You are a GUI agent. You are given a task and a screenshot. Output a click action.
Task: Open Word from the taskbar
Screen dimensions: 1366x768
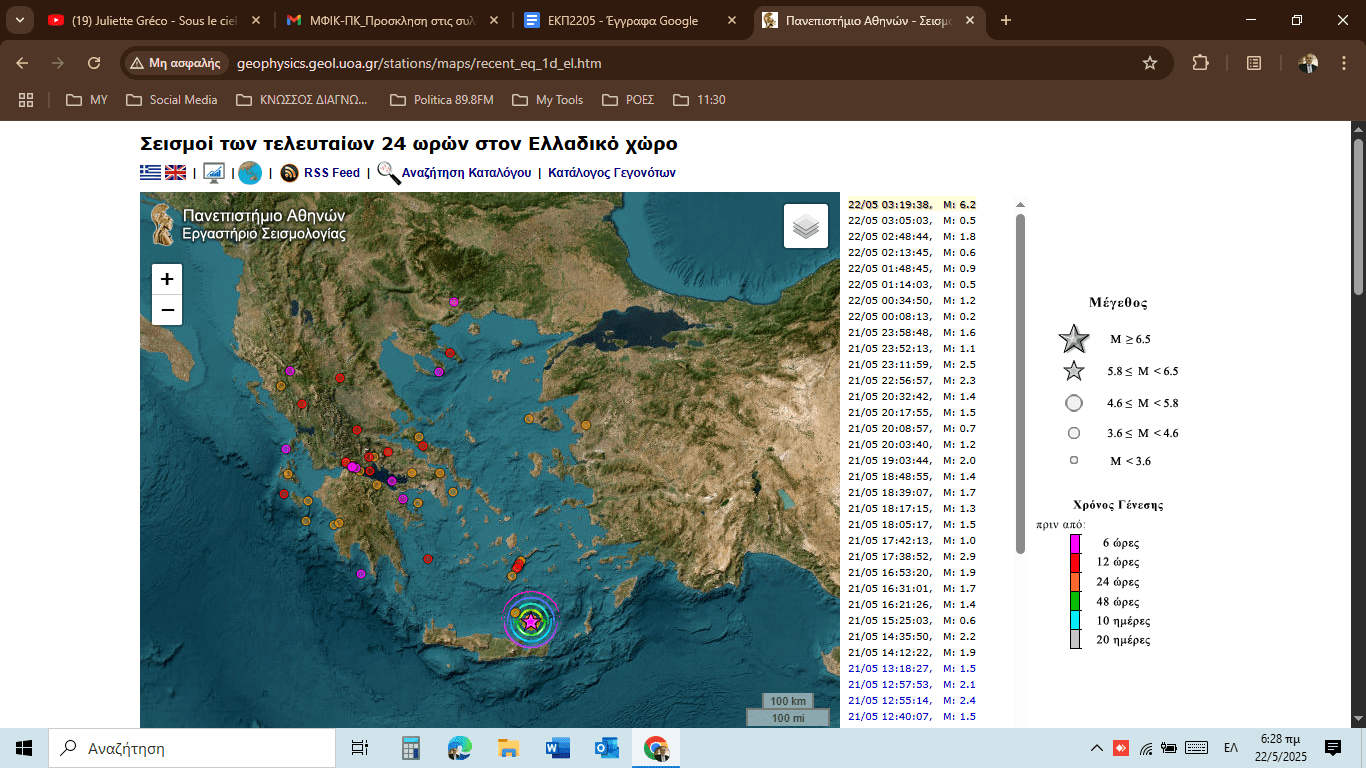pos(557,748)
